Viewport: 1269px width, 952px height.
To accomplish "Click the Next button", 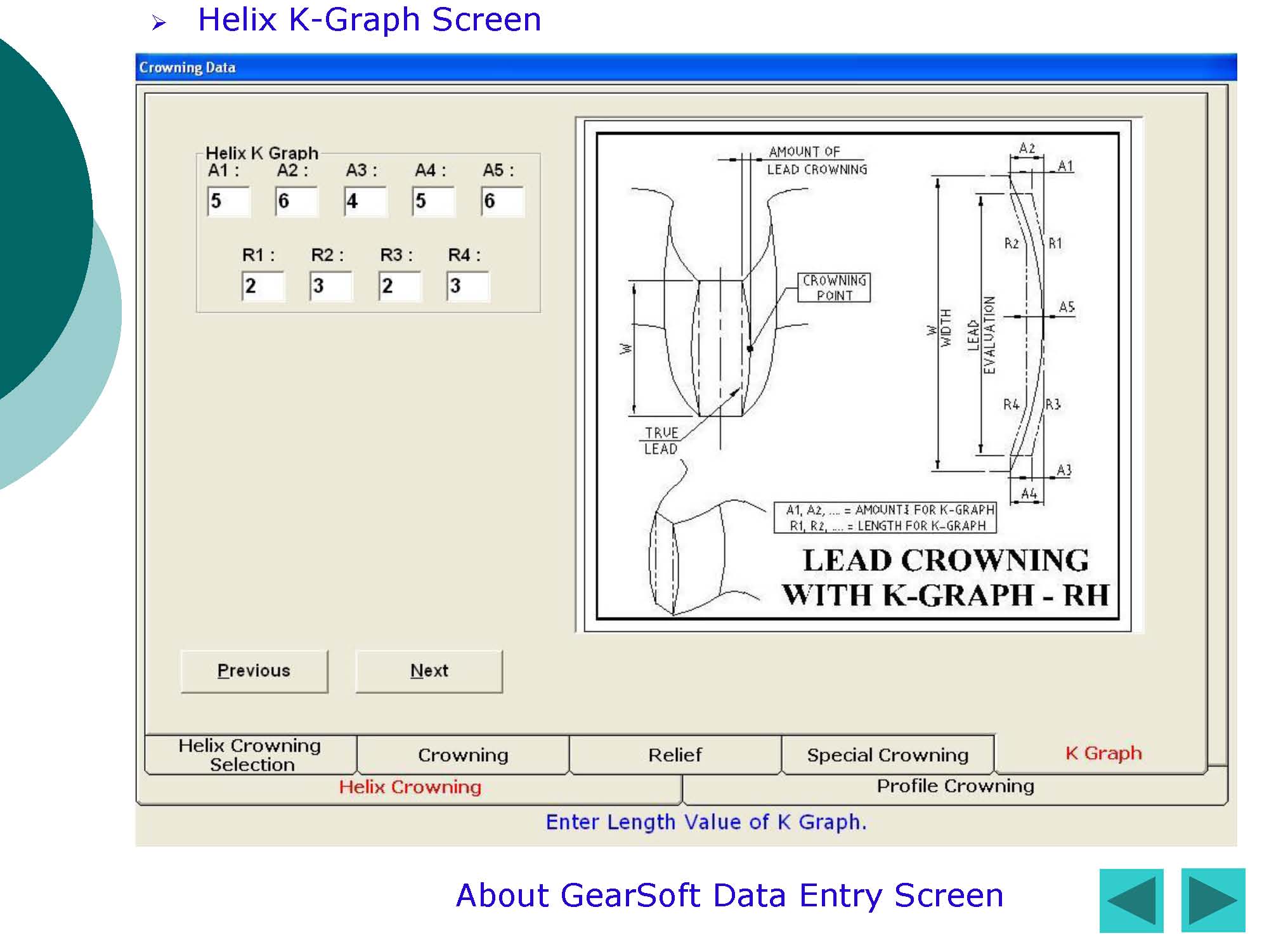I will pyautogui.click(x=429, y=671).
